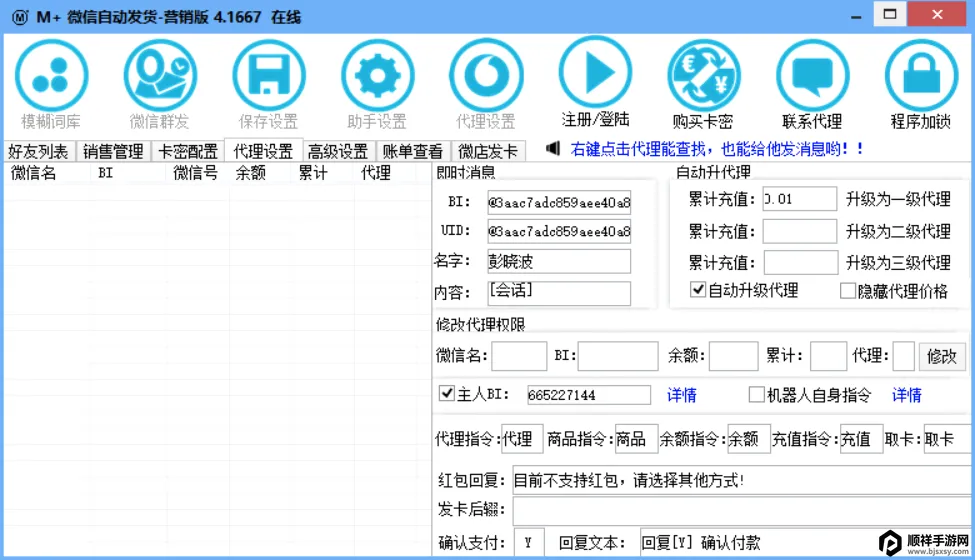975x560 pixels.
Task: Click the 代理 column header
Action: click(376, 173)
